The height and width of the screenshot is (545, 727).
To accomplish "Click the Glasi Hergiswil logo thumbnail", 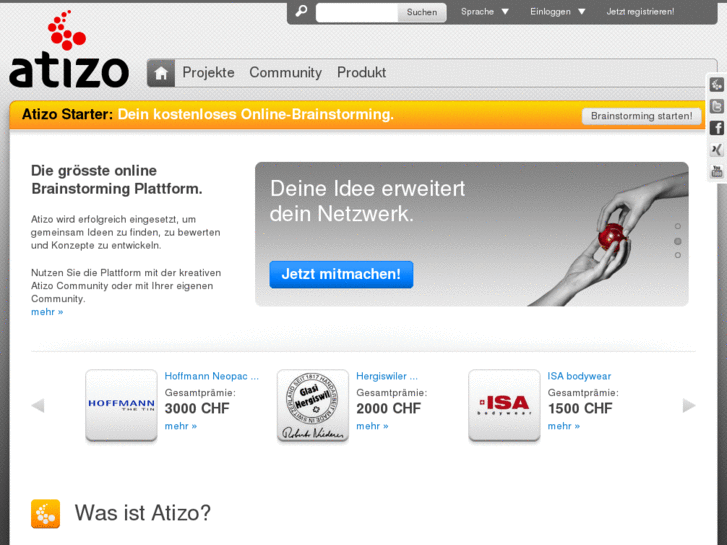I will tap(313, 405).
